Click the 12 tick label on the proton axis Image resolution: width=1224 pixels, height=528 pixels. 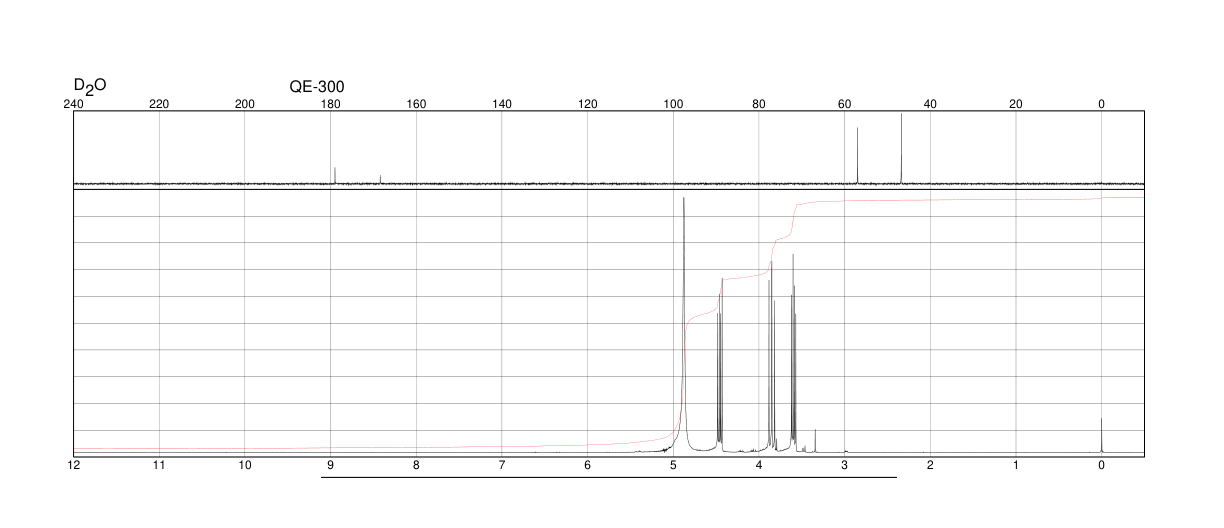73,466
